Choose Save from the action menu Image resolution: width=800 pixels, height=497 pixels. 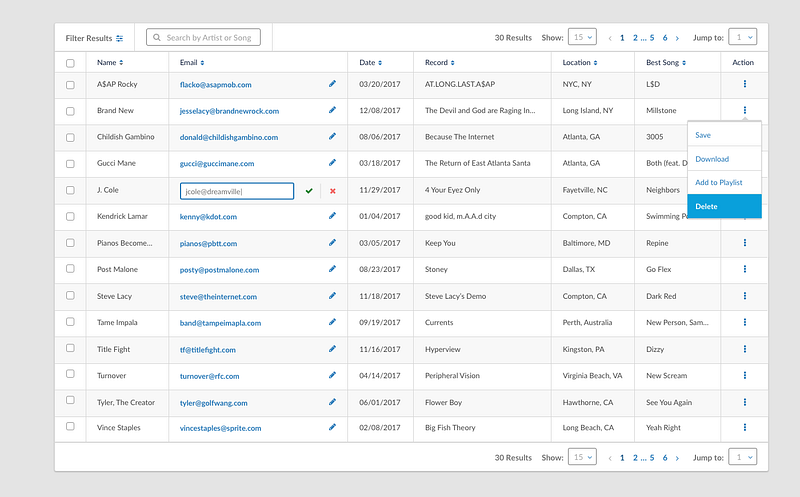pos(724,135)
